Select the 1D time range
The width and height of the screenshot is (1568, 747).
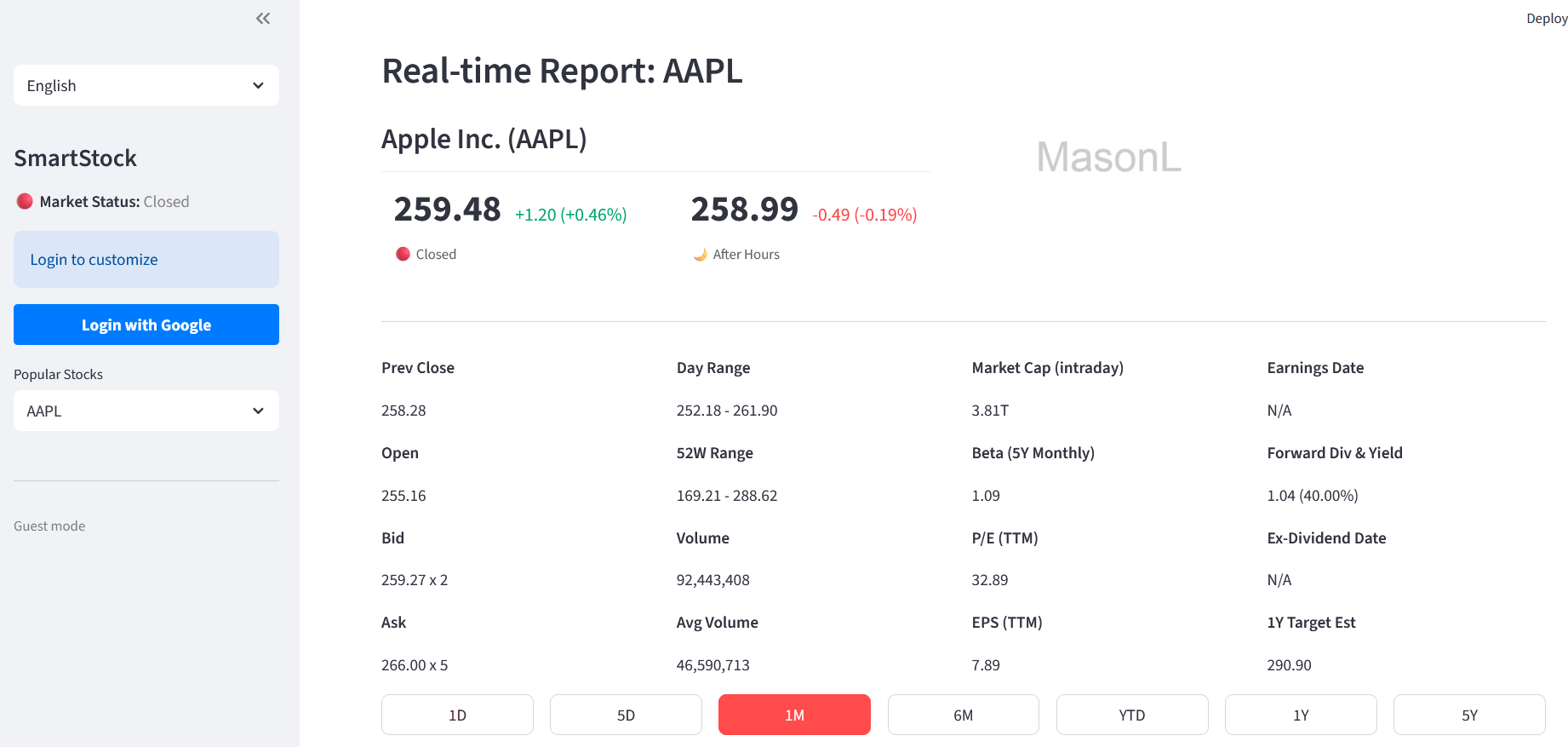click(457, 715)
